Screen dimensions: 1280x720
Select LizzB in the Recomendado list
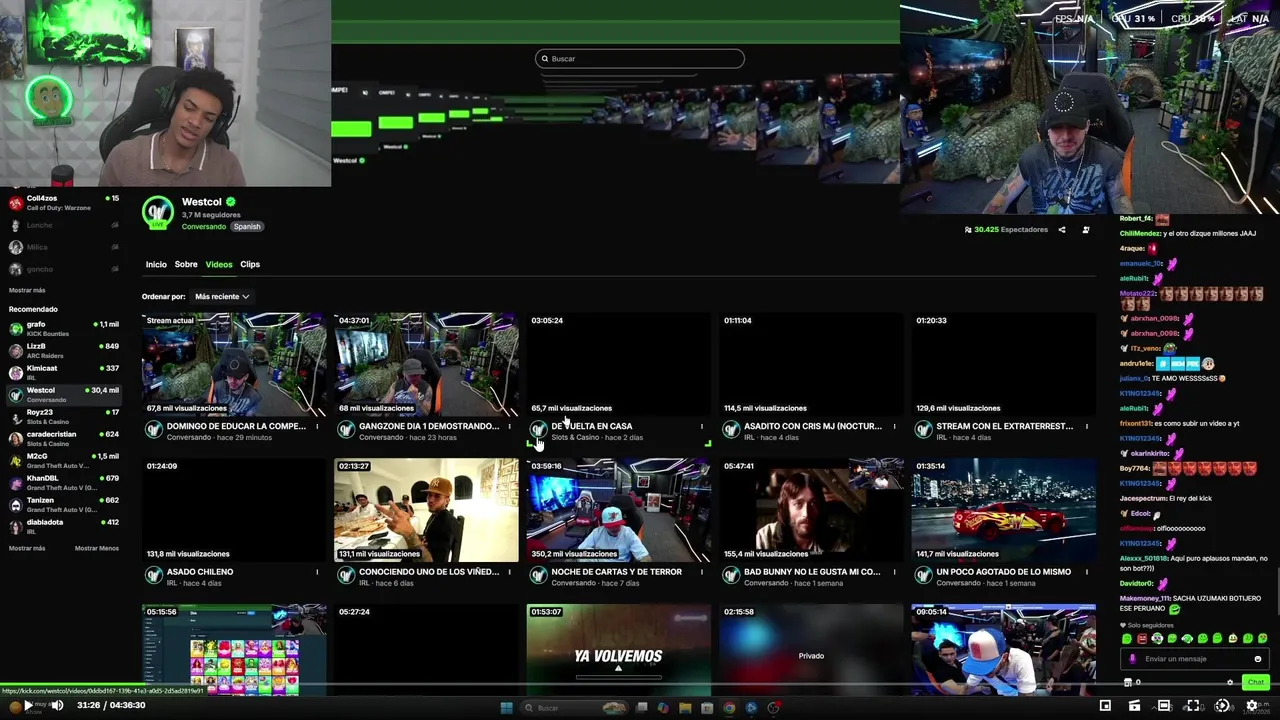[64, 351]
